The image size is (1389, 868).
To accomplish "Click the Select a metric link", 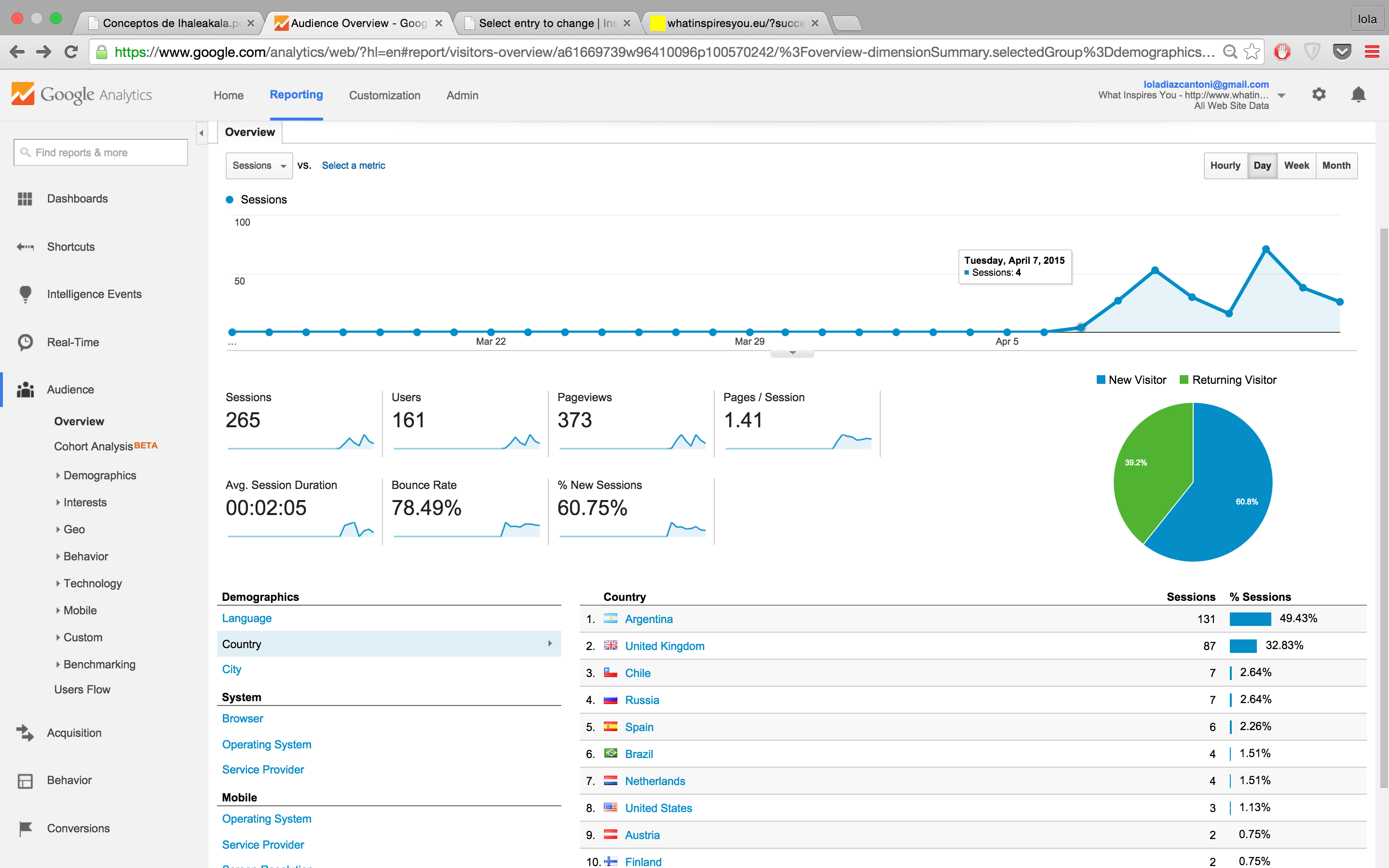I will click(x=353, y=165).
